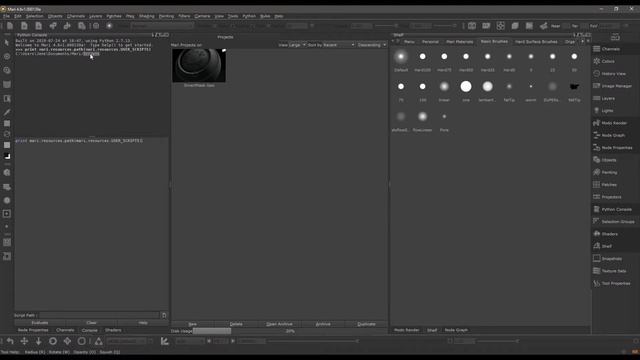Show the Selection Groups palette
This screenshot has height=360, width=640.
615,221
